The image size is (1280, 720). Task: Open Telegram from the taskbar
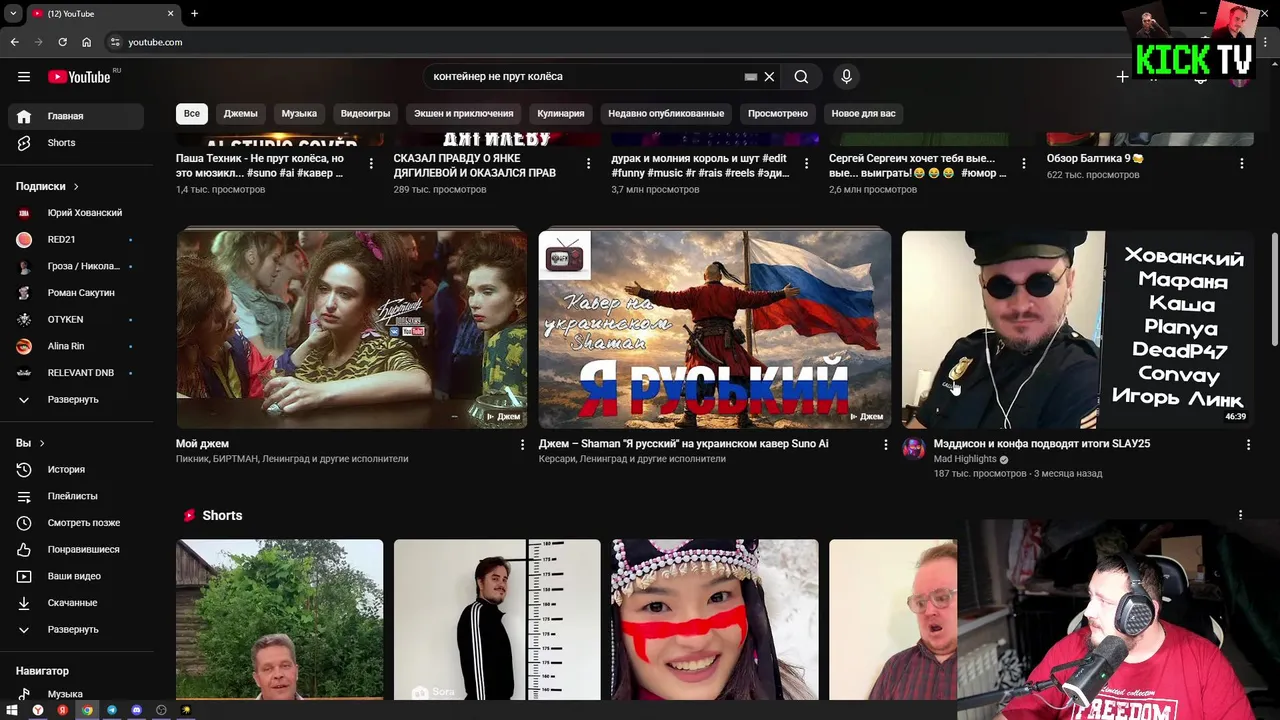(112, 710)
